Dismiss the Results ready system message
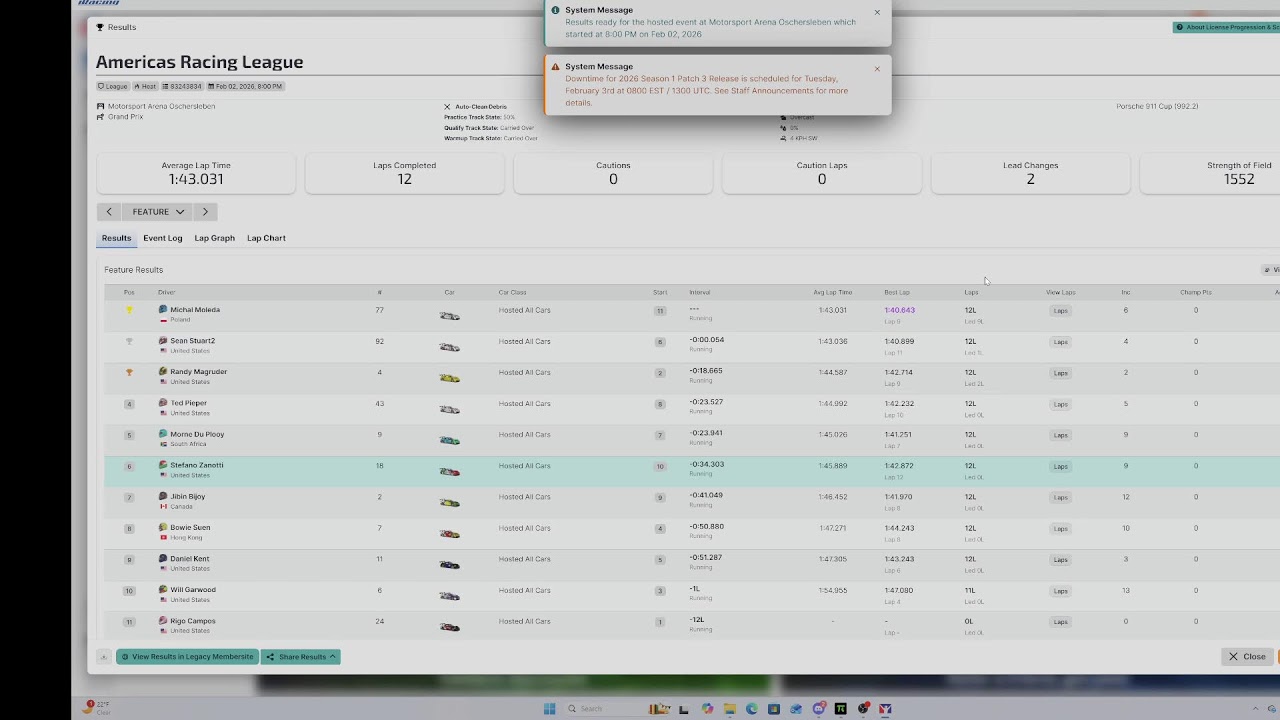Screen dimensions: 1280x720 [x=877, y=13]
